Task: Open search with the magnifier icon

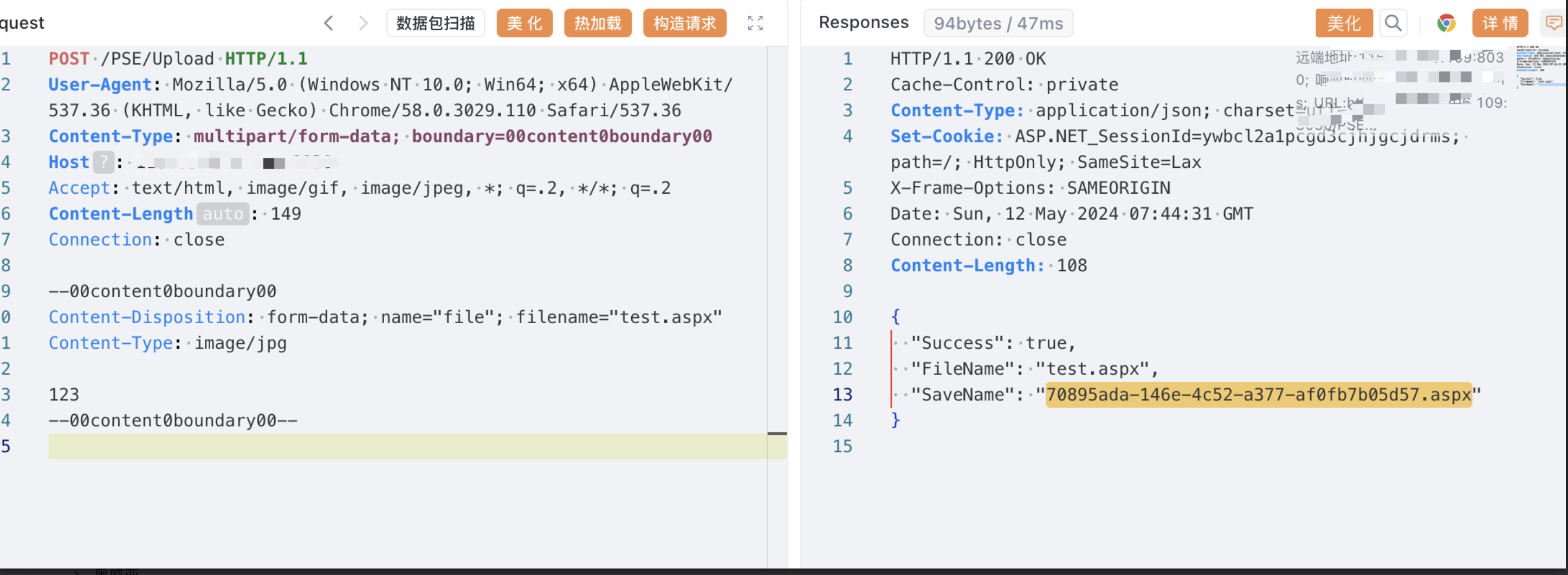Action: 1392,23
